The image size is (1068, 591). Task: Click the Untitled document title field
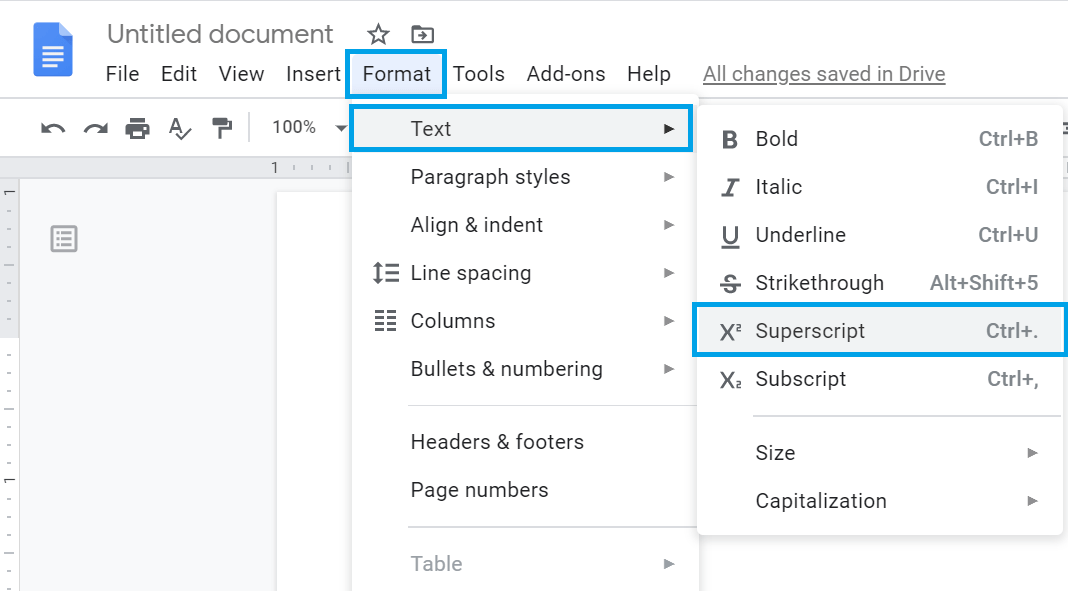point(220,33)
